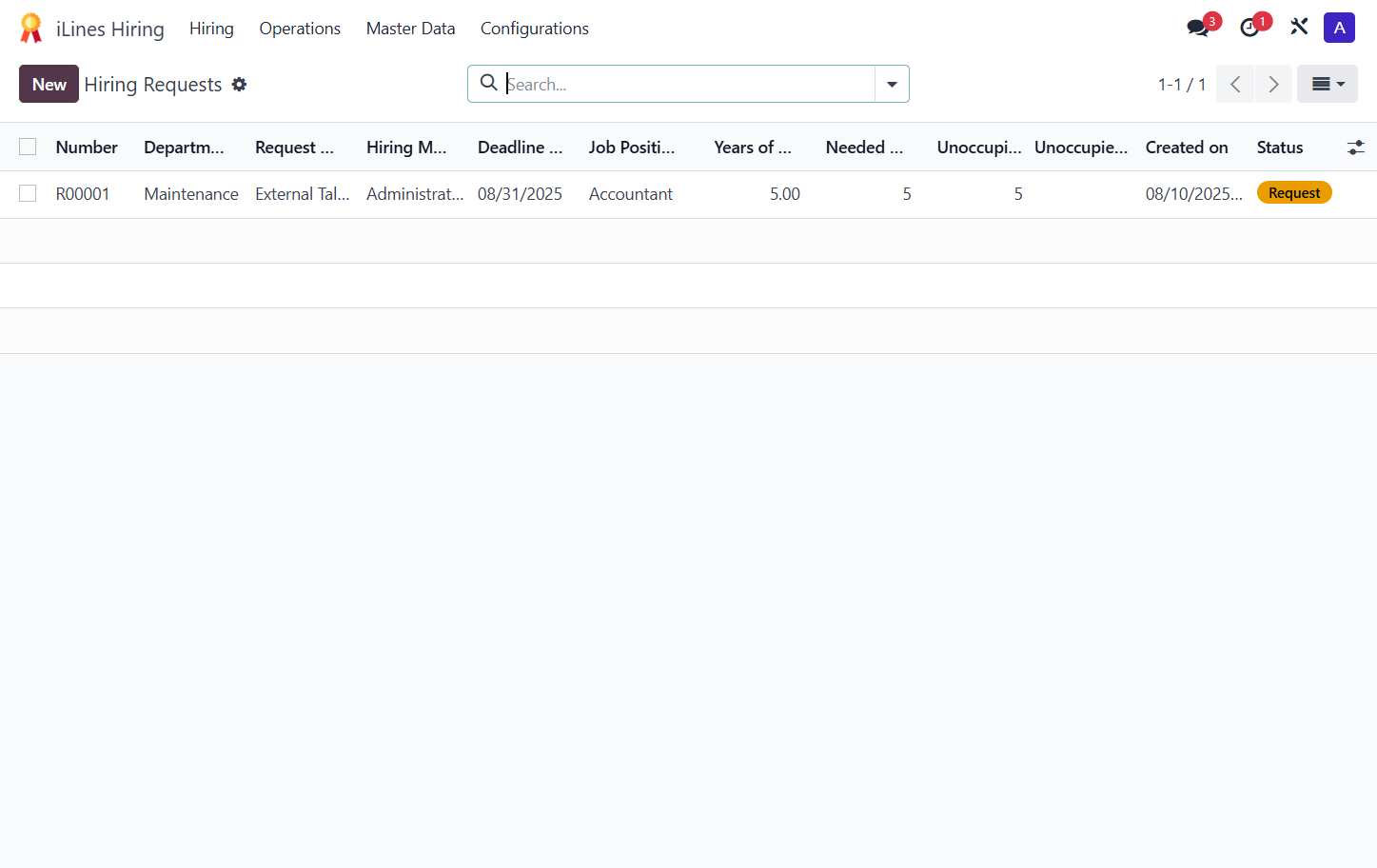Click the gear icon next to Hiring Requests
Image resolution: width=1377 pixels, height=868 pixels.
(x=239, y=84)
